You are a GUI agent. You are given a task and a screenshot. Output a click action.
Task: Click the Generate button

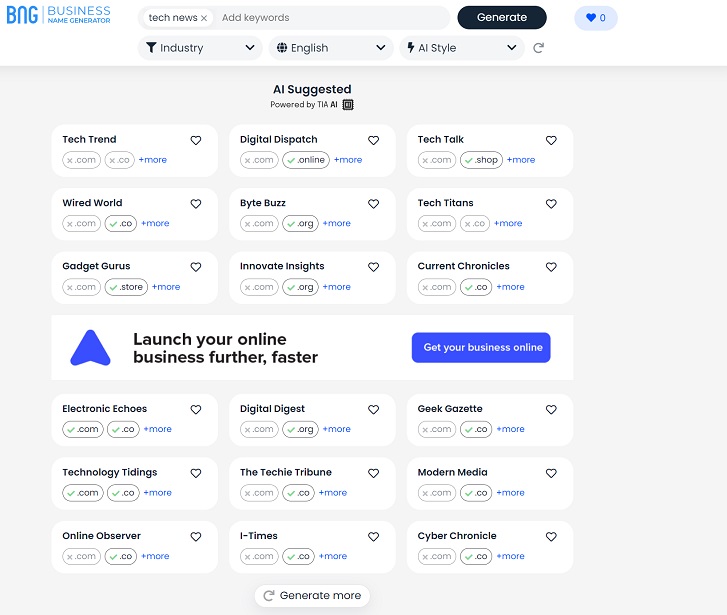(502, 18)
